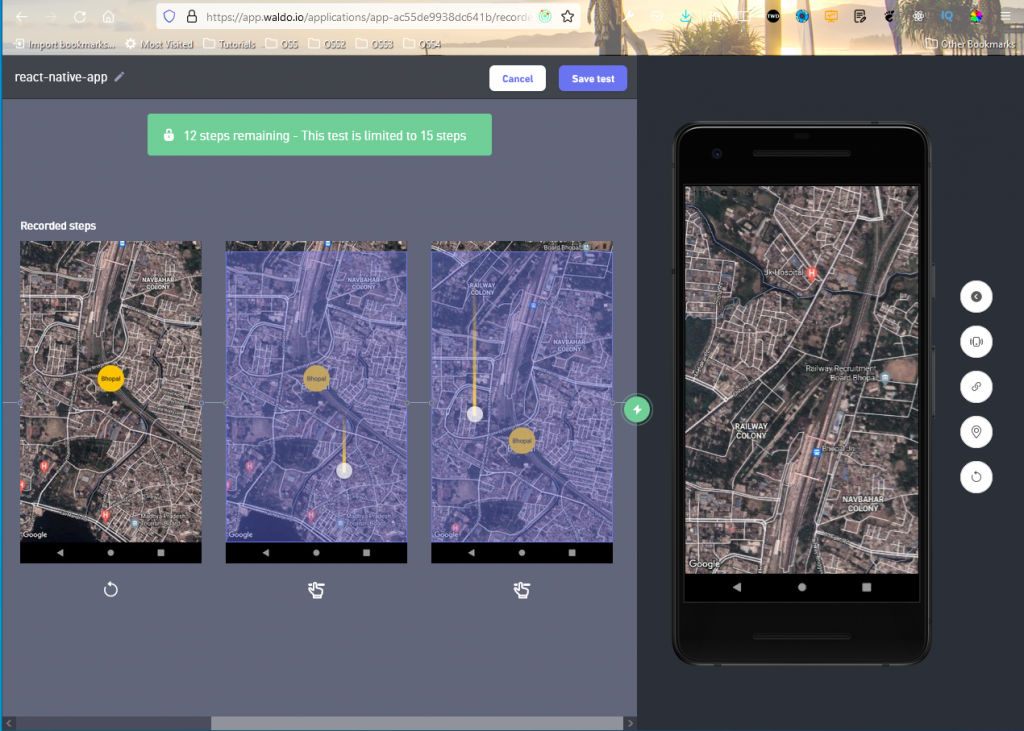This screenshot has height=731, width=1024.
Task: Select the second recorded step thumbnail
Action: (316, 402)
